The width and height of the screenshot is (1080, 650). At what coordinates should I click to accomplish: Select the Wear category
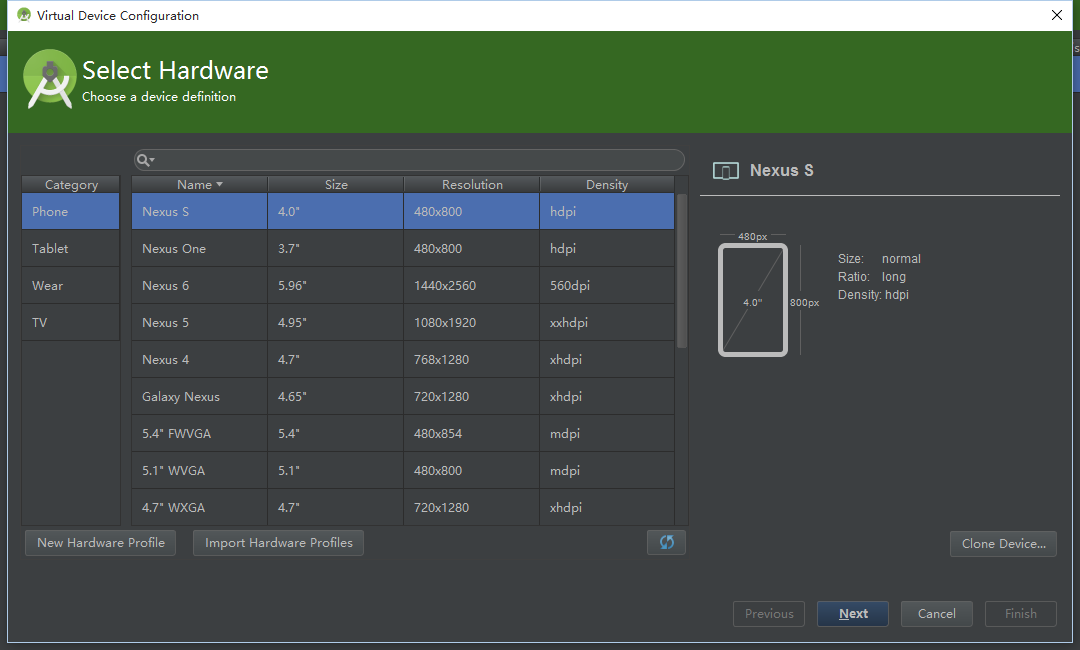tap(70, 285)
